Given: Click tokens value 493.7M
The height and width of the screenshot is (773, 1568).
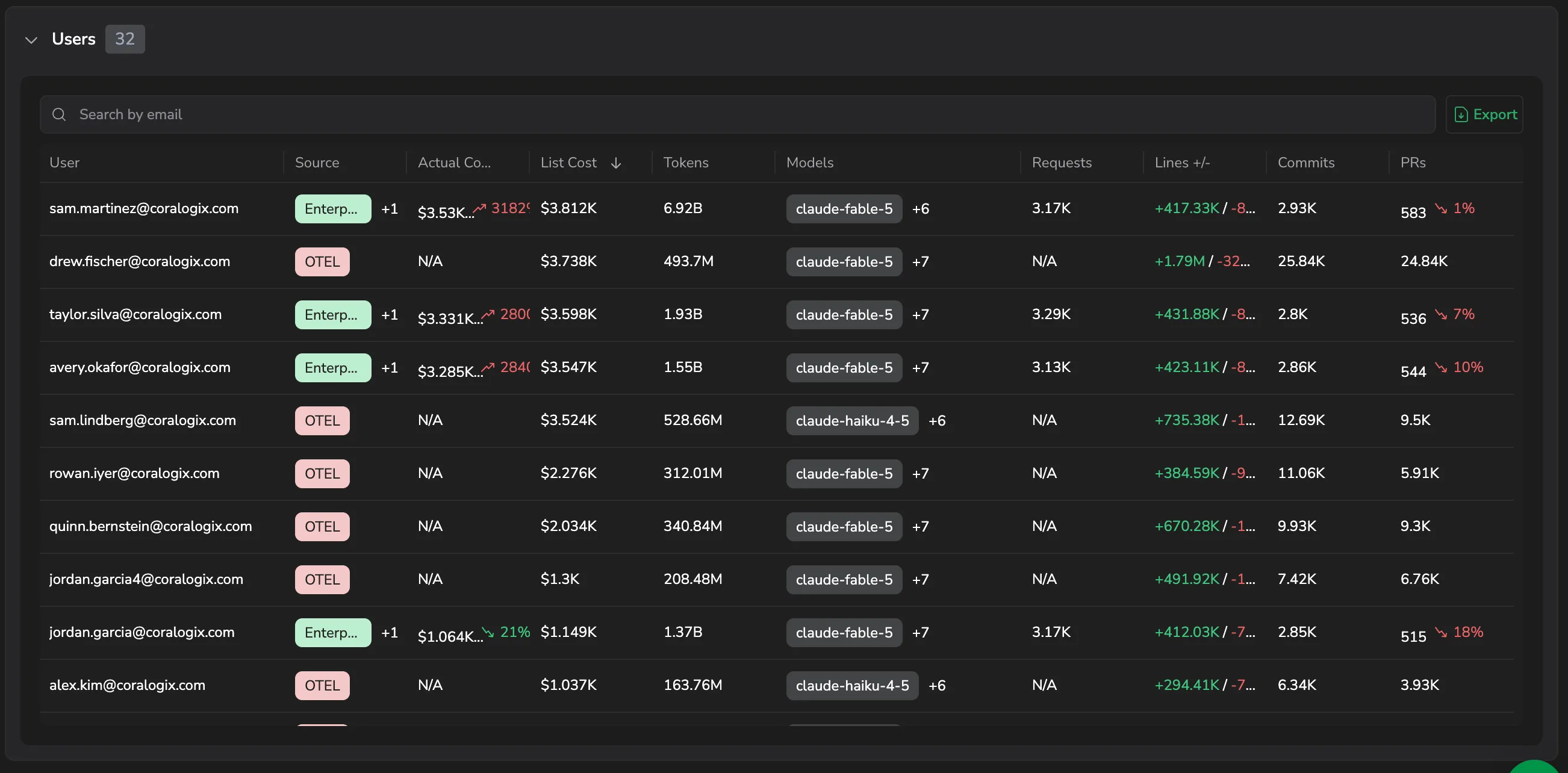Looking at the screenshot, I should (x=688, y=261).
